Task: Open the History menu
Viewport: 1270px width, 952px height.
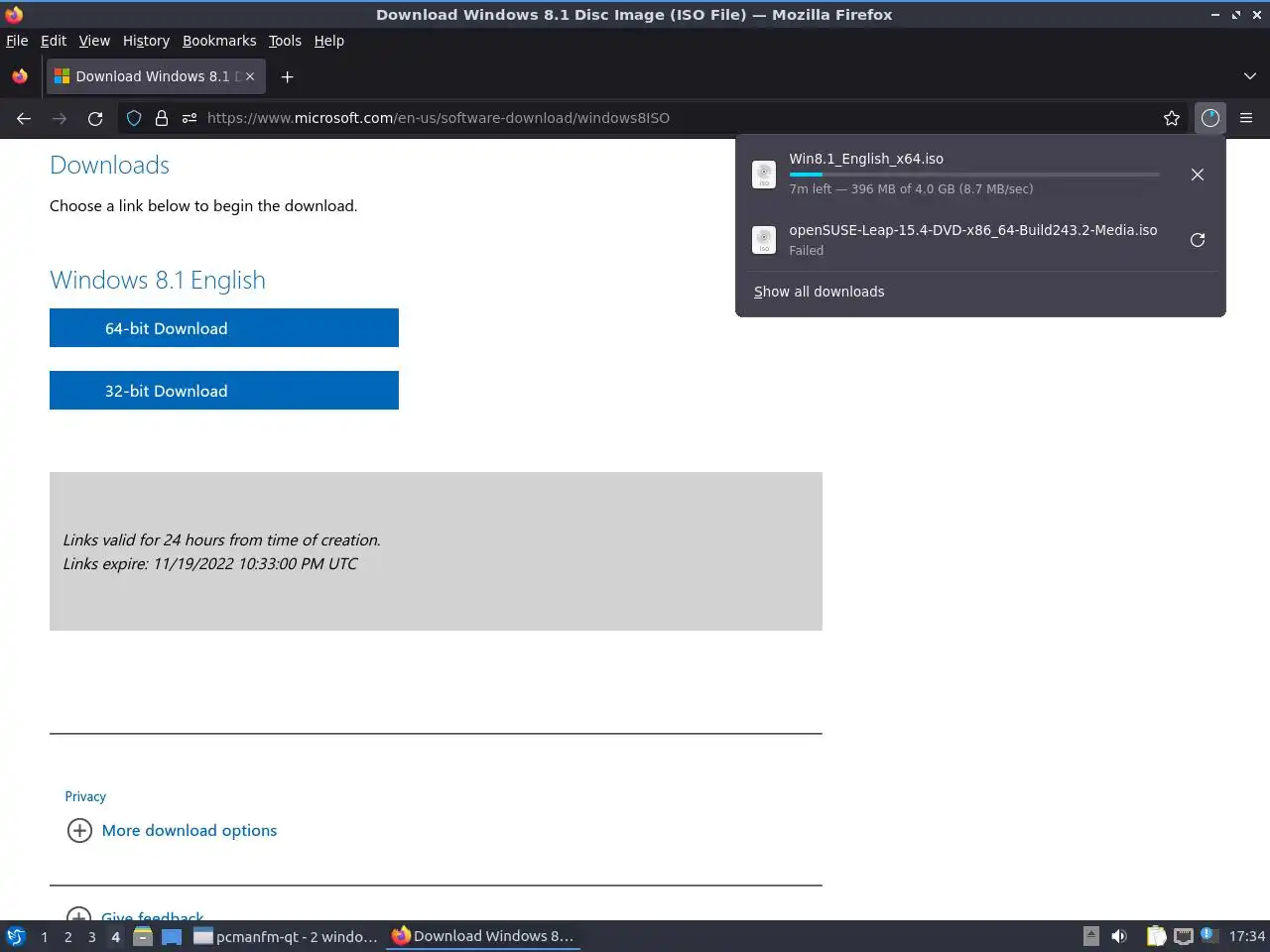Action: pos(146,41)
